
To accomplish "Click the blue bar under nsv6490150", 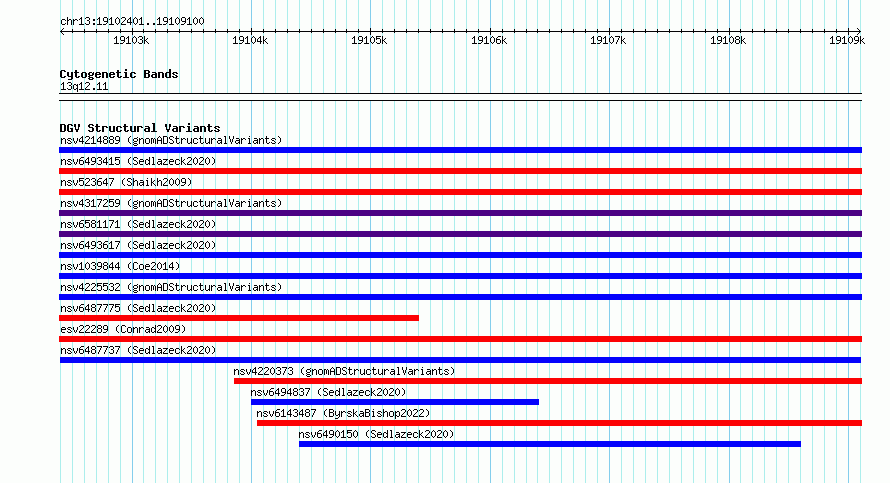I will [550, 444].
